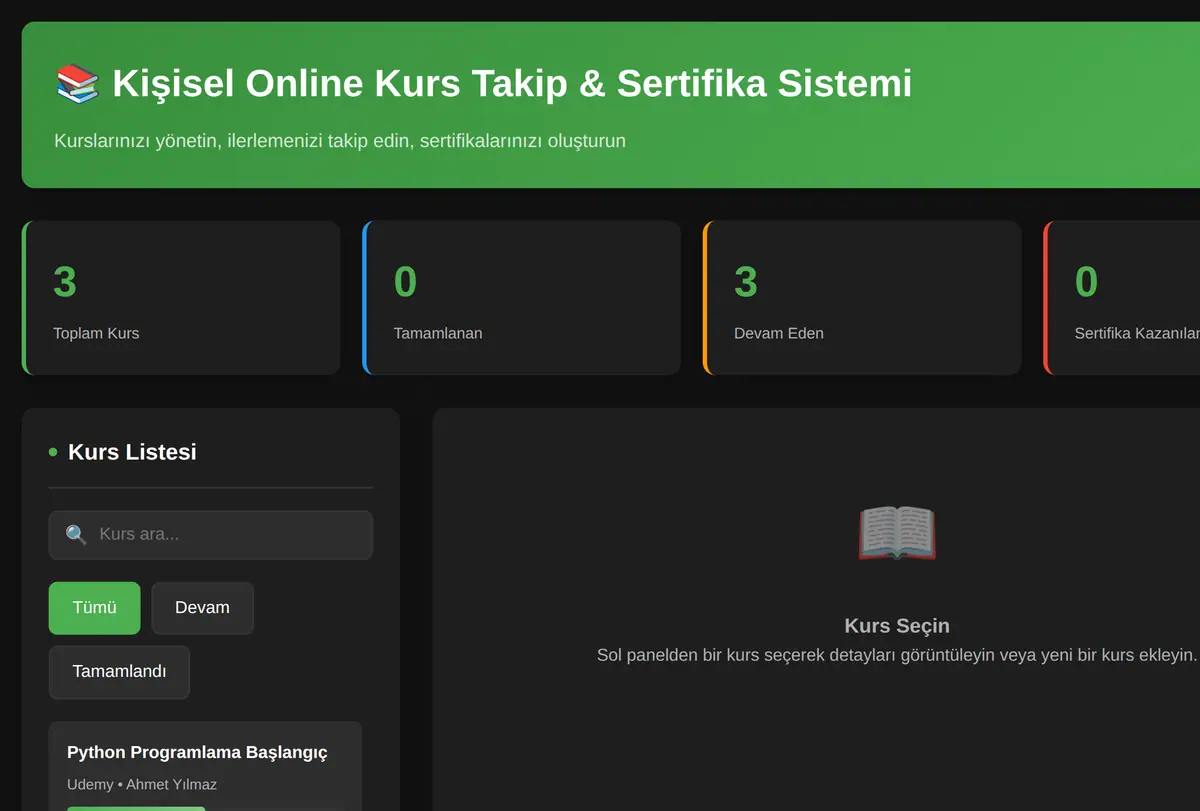Click the Sertifika Kazanılan stat card
The width and height of the screenshot is (1200, 811).
click(x=1122, y=298)
